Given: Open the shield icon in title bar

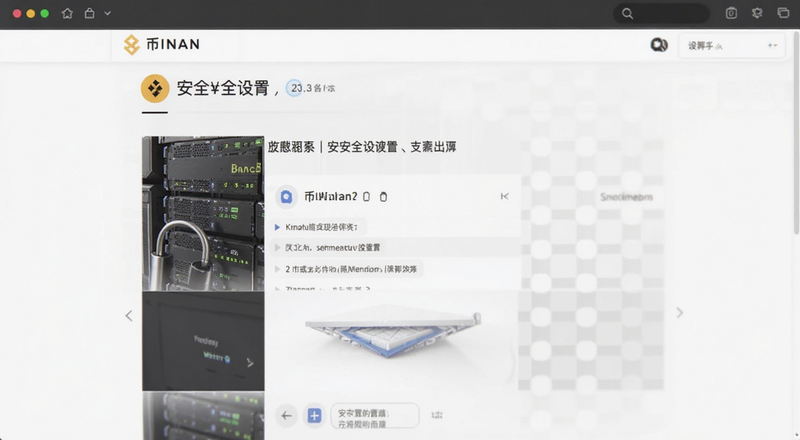Looking at the screenshot, I should (x=731, y=13).
